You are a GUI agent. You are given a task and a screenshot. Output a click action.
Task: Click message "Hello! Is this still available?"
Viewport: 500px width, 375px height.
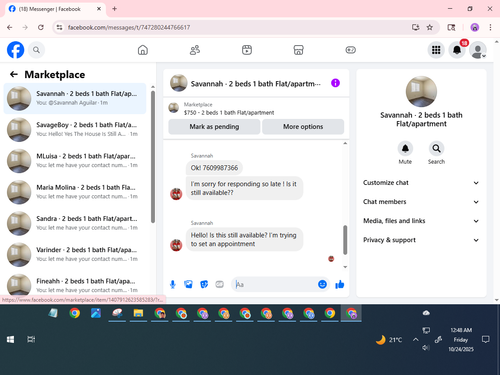(244, 239)
